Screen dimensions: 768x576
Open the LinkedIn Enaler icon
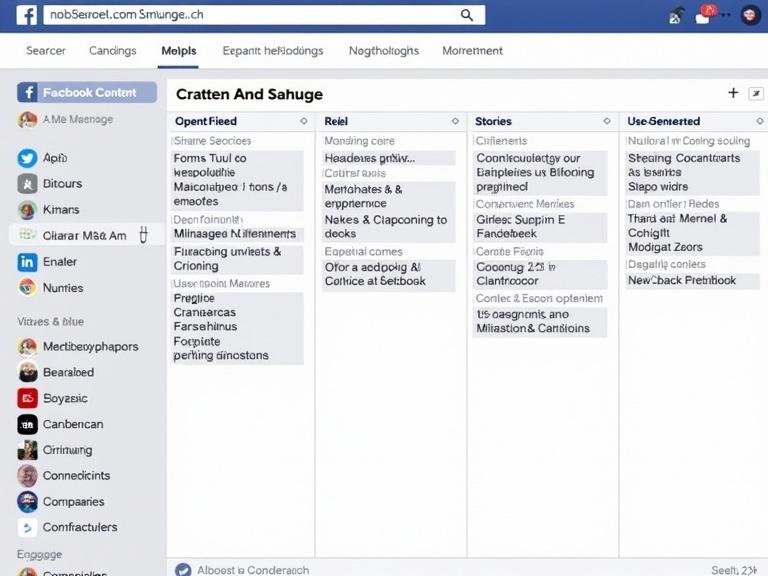pyautogui.click(x=27, y=262)
